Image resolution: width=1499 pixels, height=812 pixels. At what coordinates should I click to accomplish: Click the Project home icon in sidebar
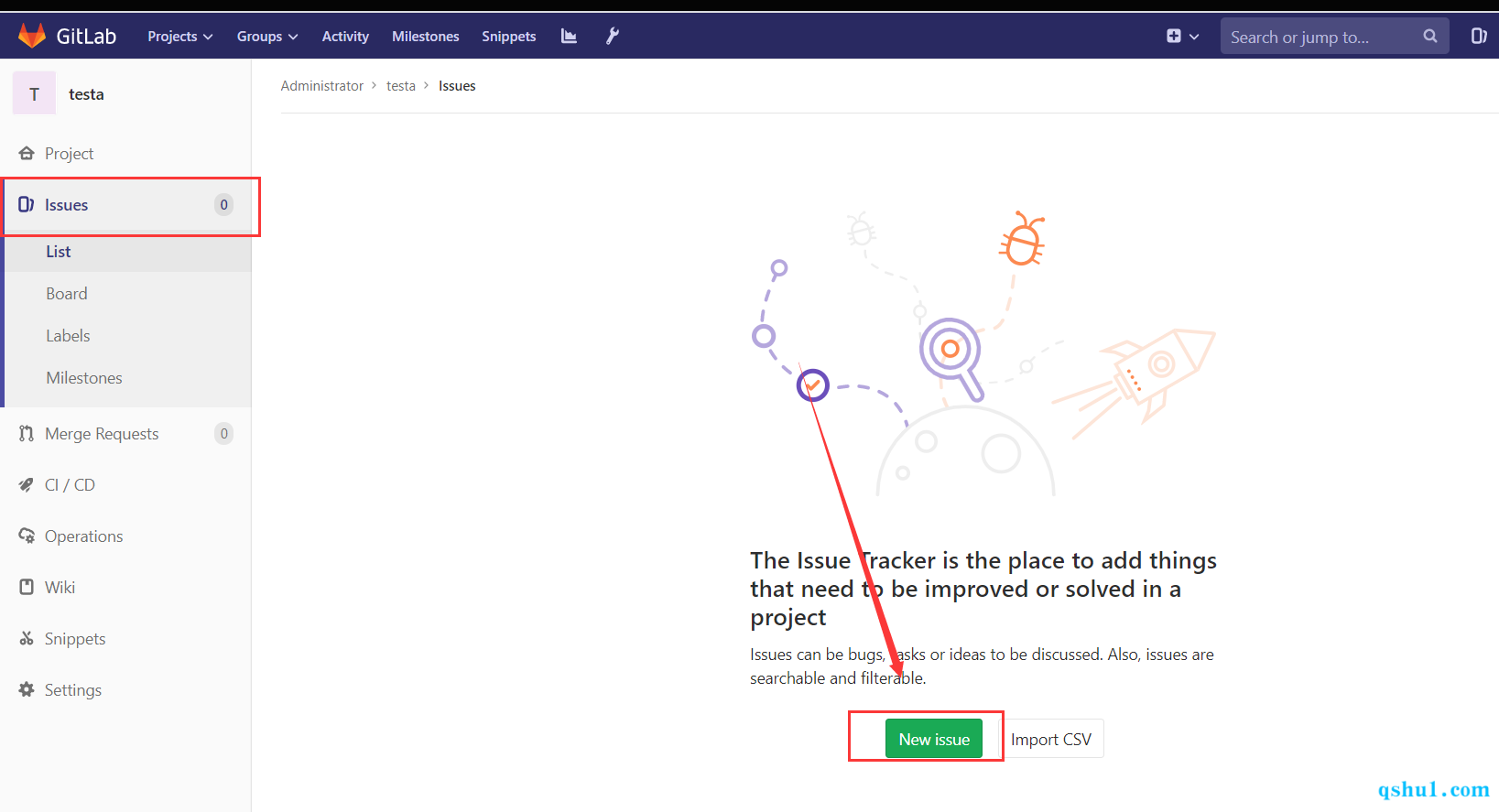[27, 154]
